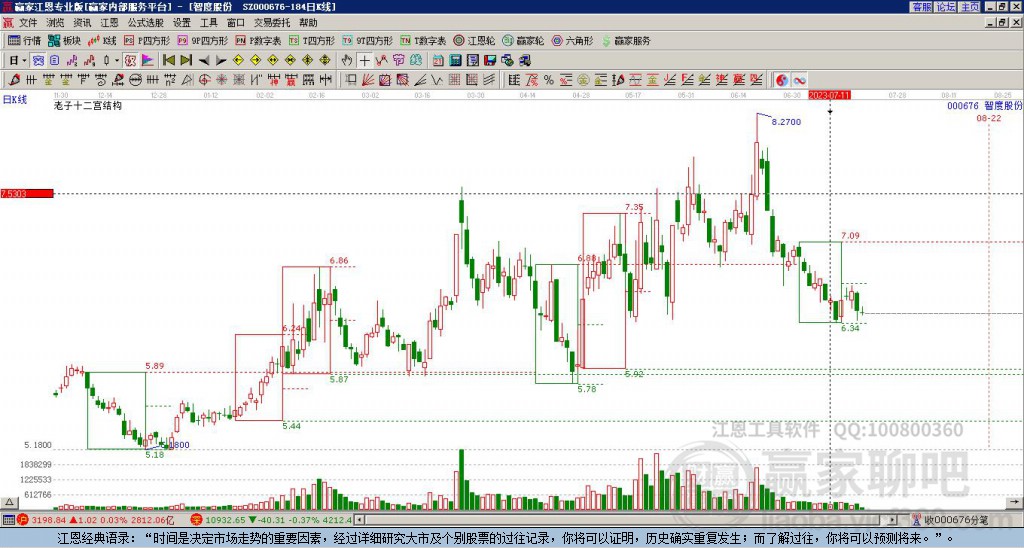Open the 9P四方形 tool

[202, 40]
